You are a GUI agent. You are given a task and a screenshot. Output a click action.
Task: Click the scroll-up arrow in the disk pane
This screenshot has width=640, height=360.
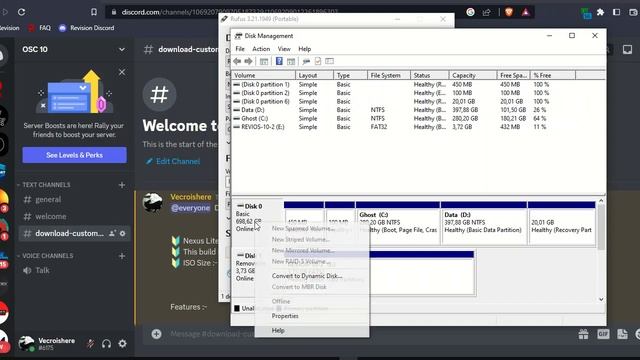pyautogui.click(x=601, y=201)
